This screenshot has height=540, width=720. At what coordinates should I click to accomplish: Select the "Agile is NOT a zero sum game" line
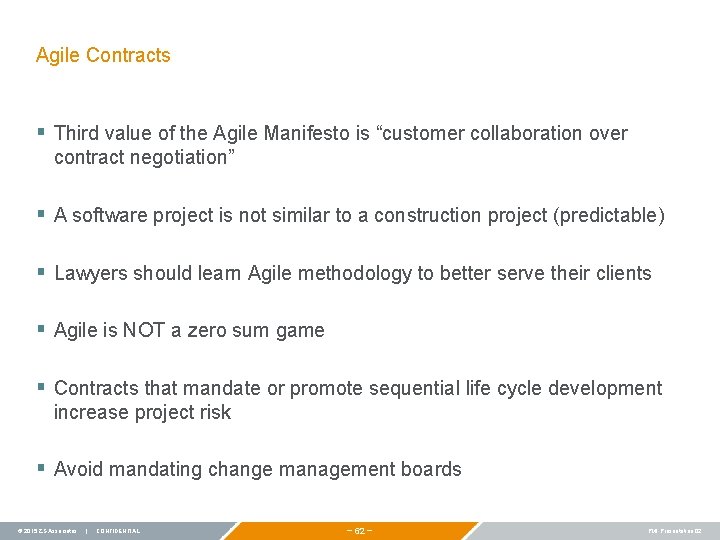pyautogui.click(x=189, y=331)
